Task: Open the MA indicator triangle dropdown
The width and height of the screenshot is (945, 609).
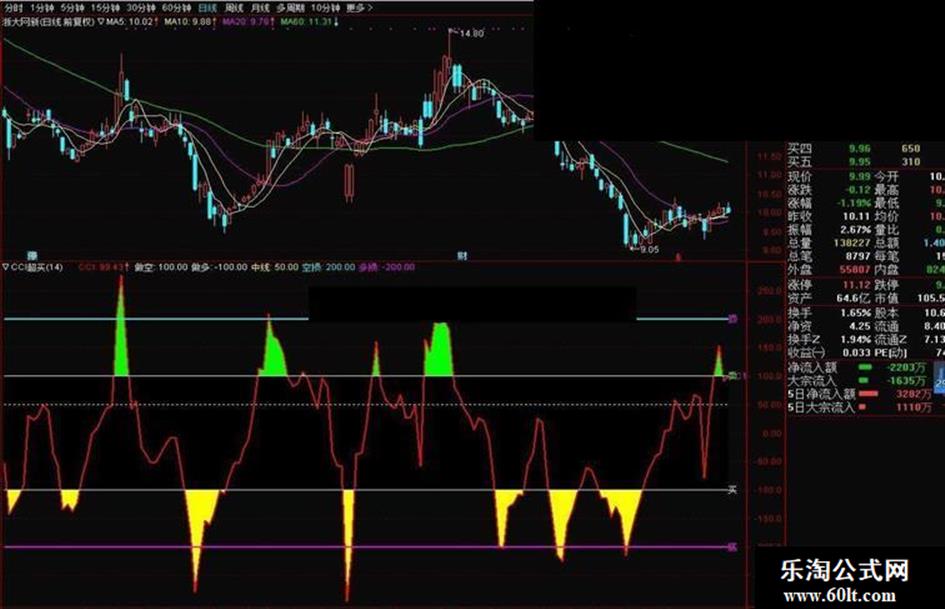Action: (x=101, y=22)
